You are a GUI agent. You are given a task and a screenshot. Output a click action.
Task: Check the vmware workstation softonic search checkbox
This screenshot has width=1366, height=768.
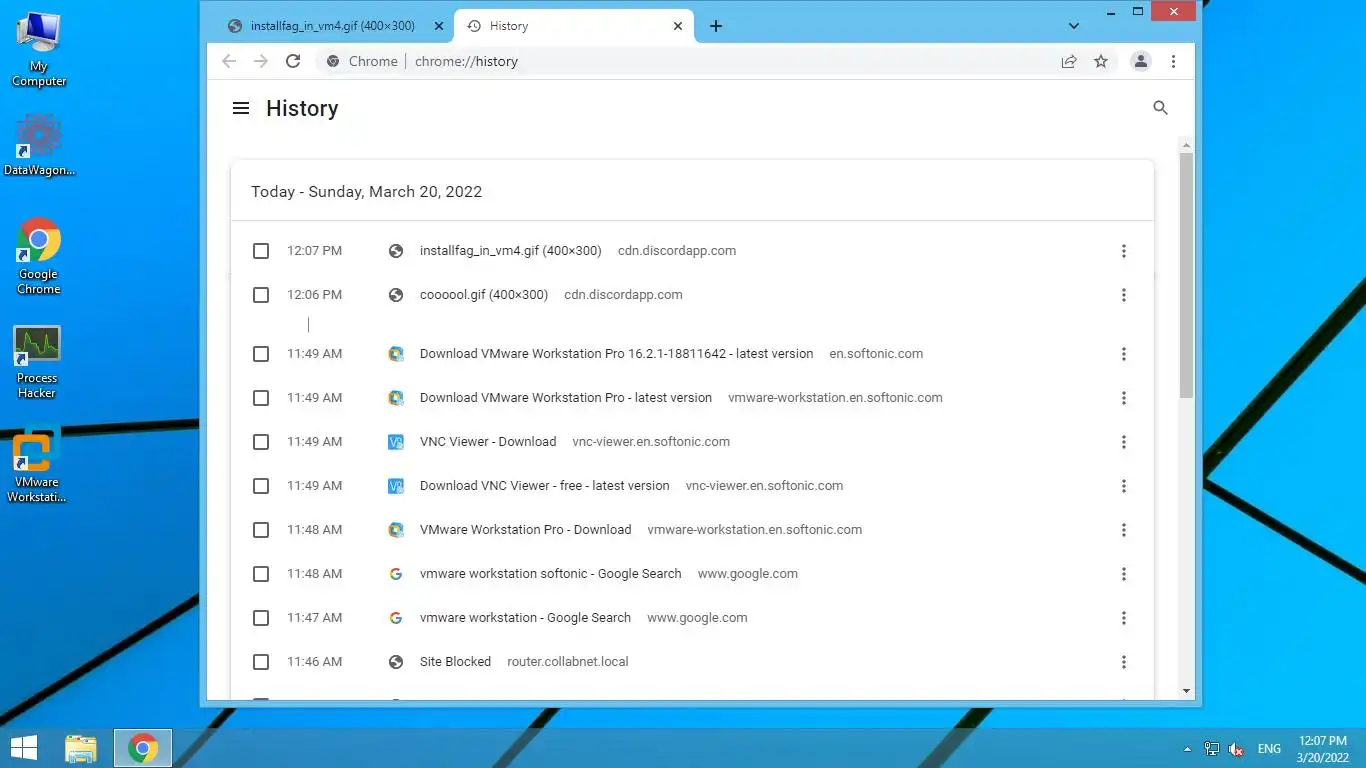pyautogui.click(x=261, y=574)
